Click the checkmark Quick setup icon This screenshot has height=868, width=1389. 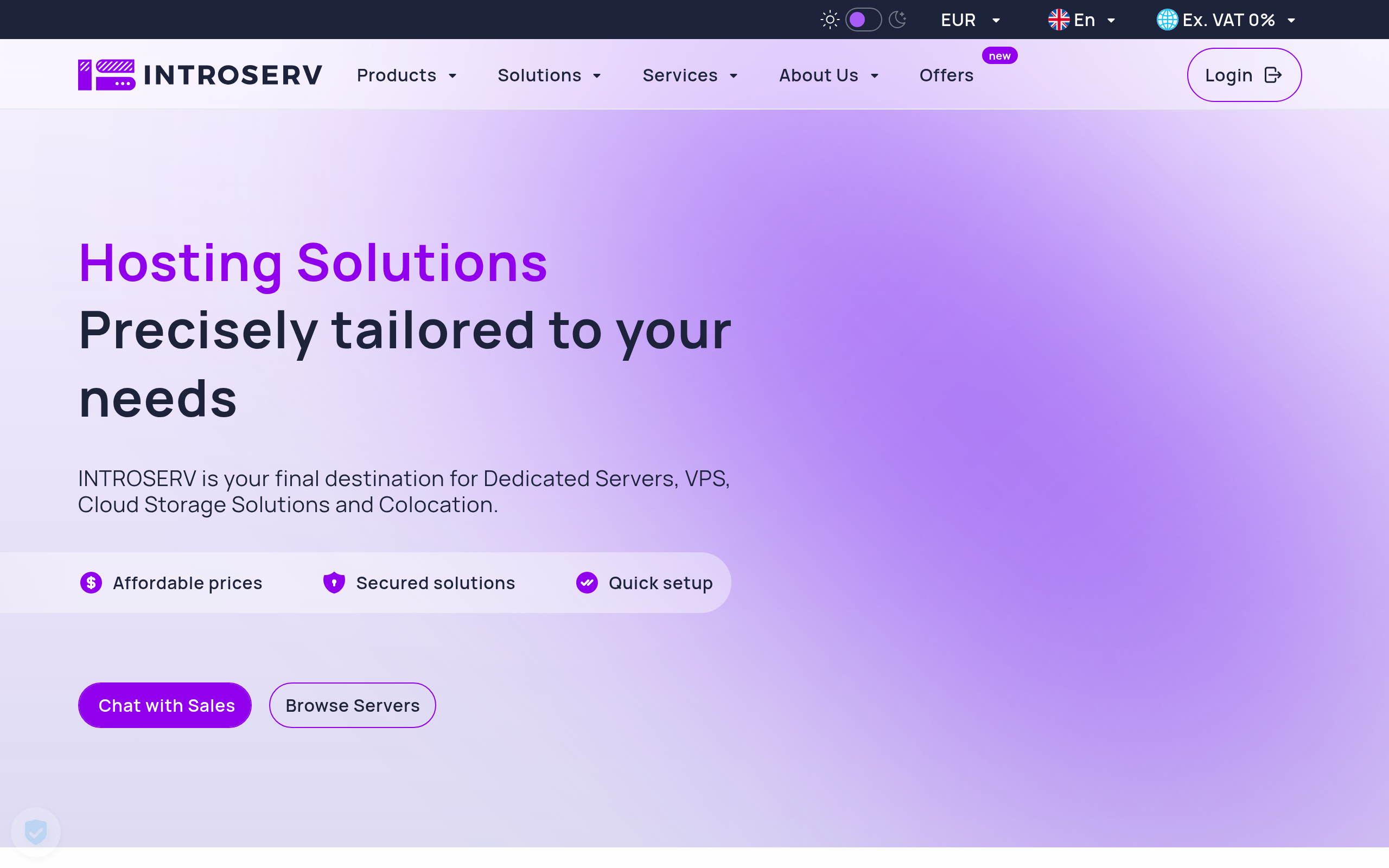point(587,583)
